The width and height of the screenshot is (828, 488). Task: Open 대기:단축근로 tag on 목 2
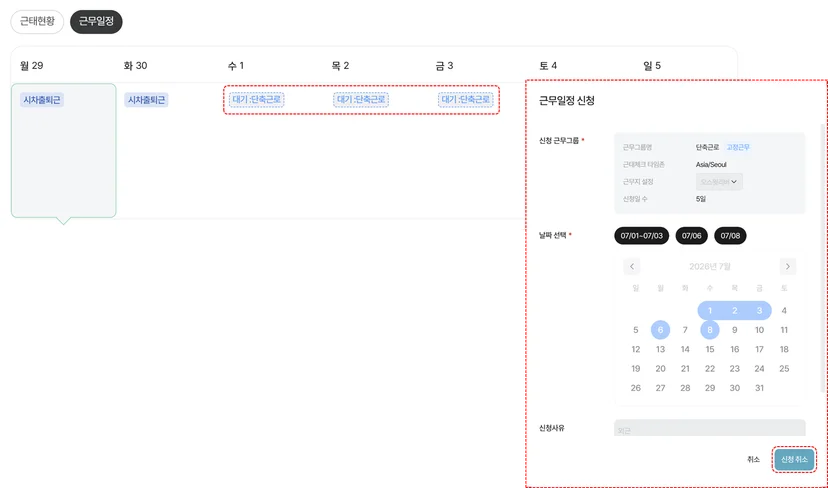(361, 100)
